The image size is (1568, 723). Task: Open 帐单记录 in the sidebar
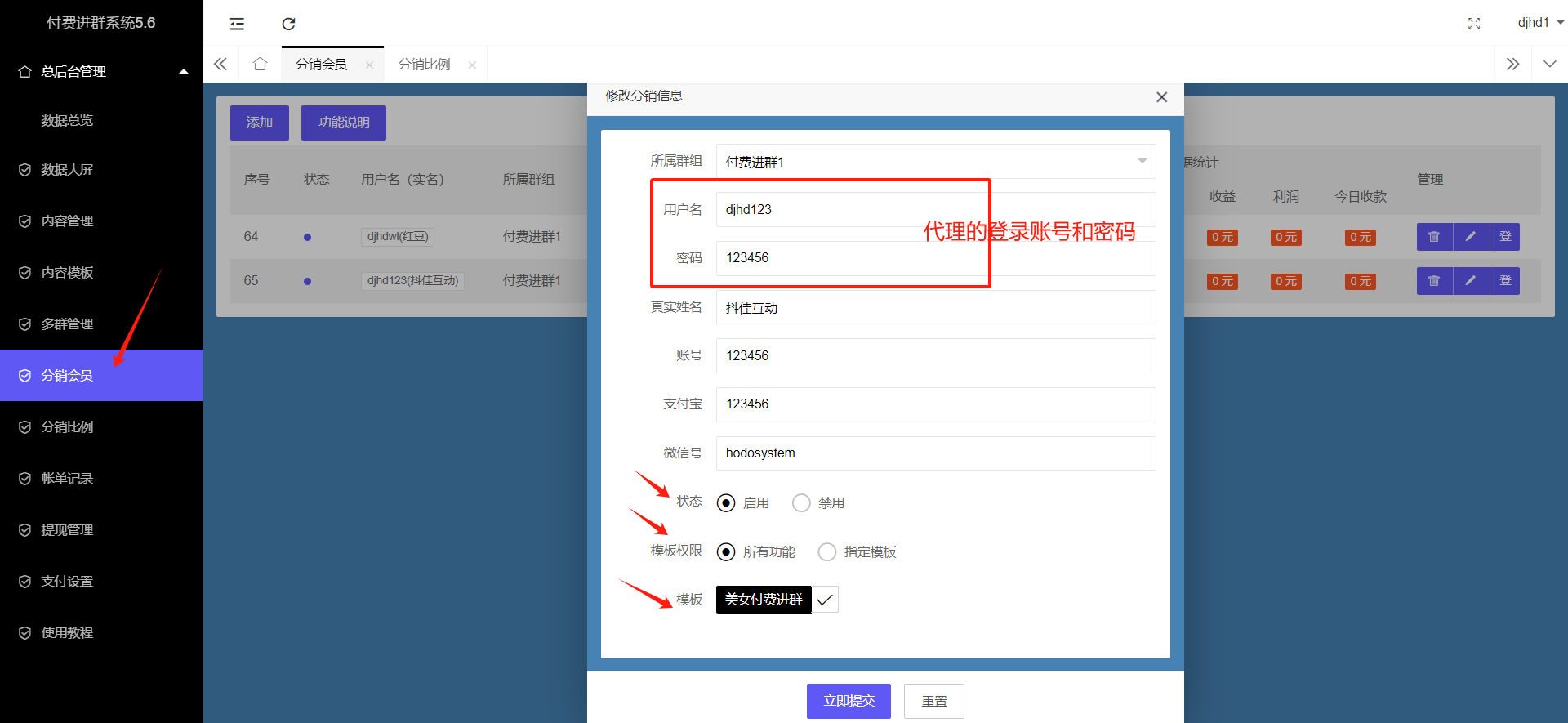[67, 478]
